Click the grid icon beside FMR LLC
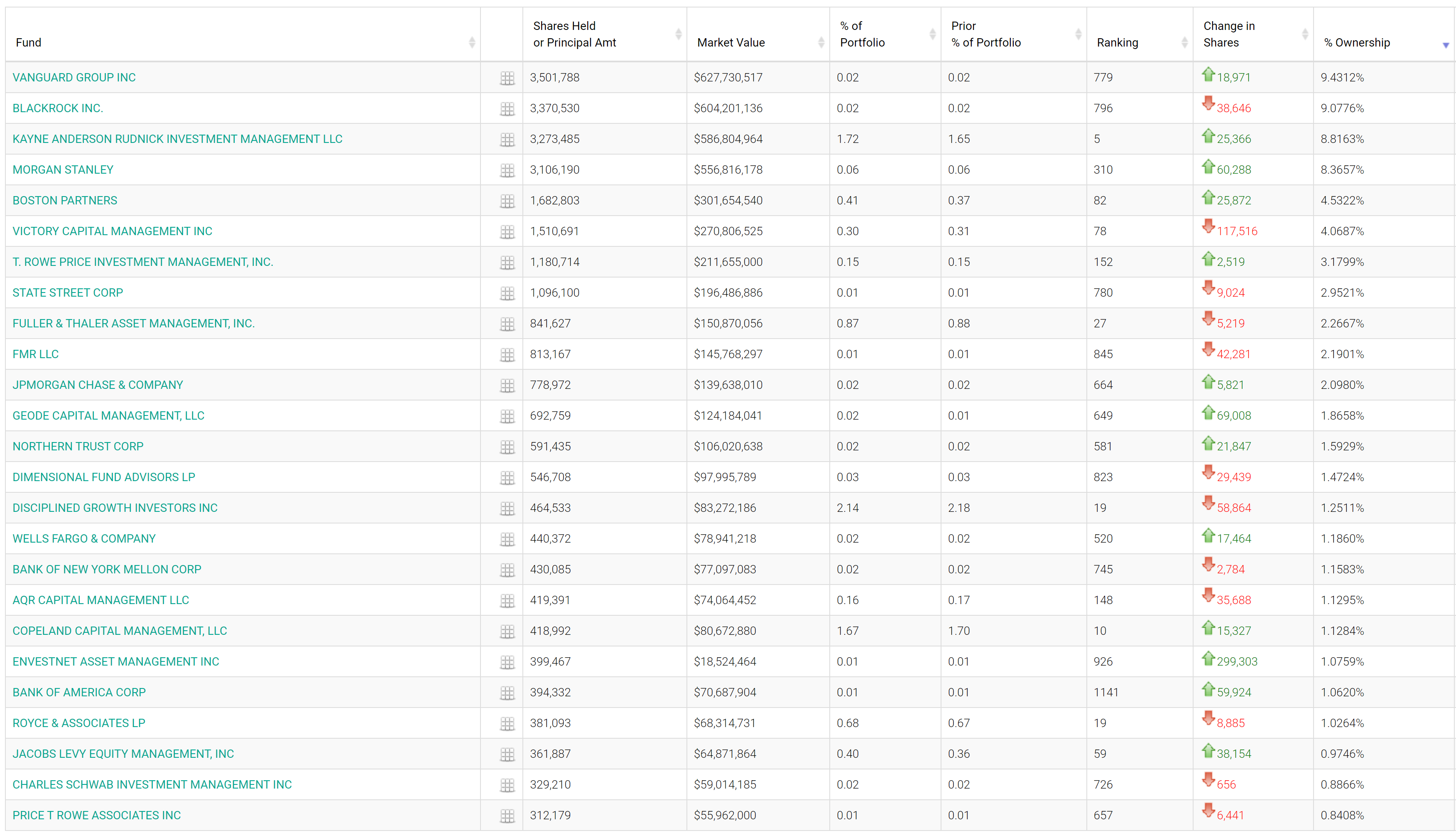1456x833 pixels. (507, 355)
